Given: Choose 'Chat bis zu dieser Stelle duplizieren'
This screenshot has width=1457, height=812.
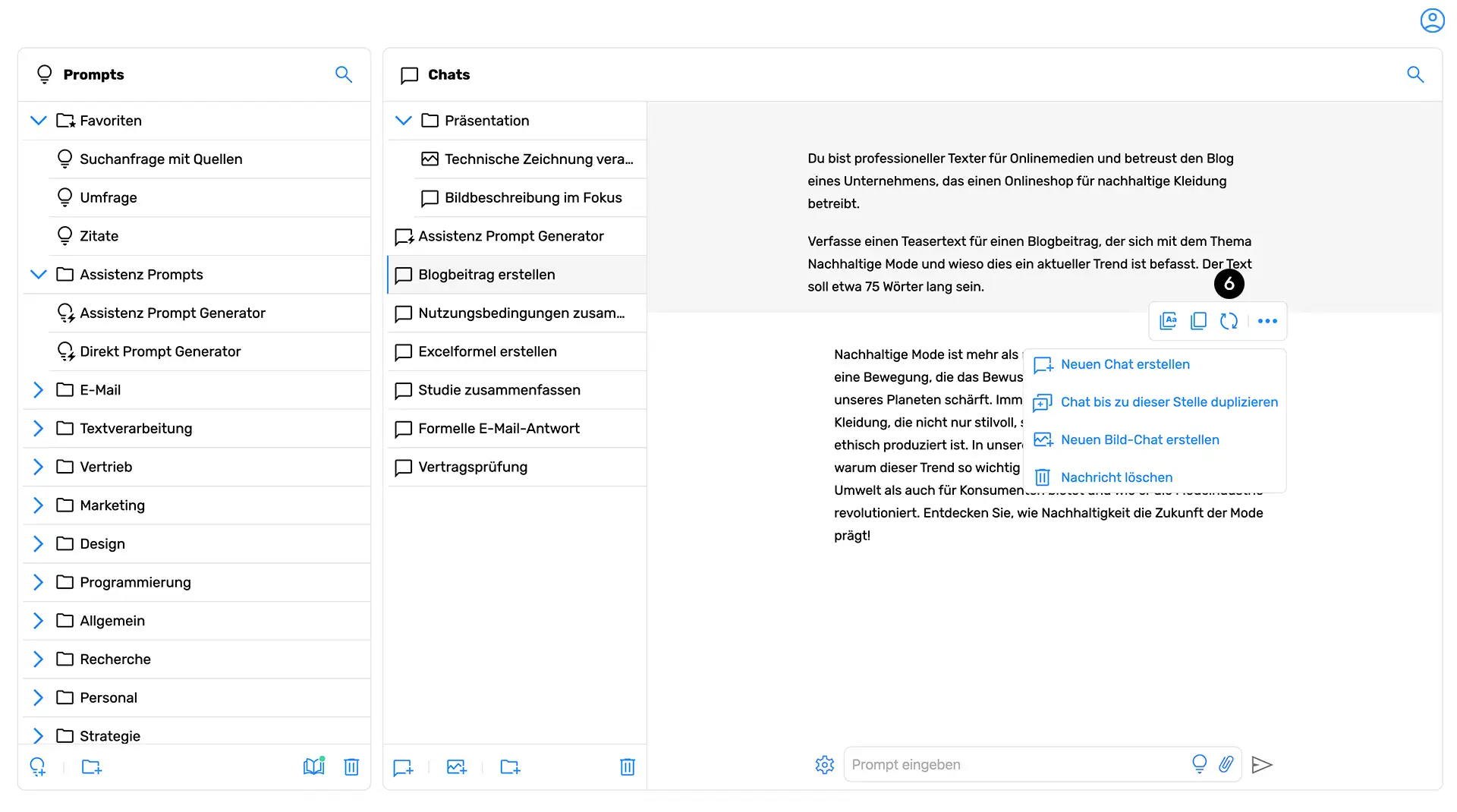Looking at the screenshot, I should pos(1154,402).
